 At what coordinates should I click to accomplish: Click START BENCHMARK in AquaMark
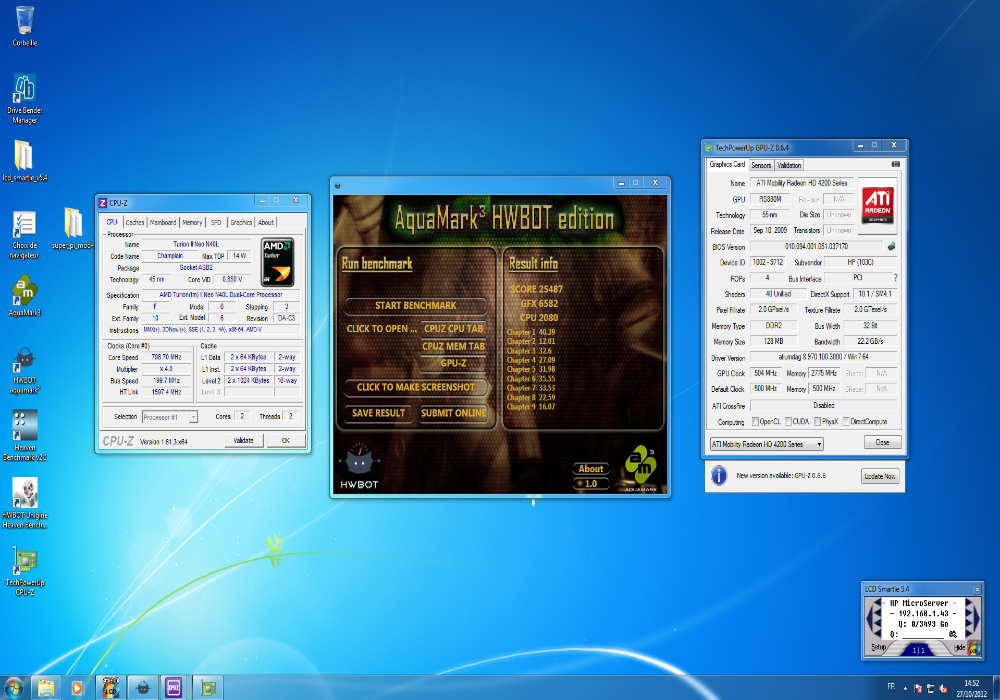(x=416, y=306)
